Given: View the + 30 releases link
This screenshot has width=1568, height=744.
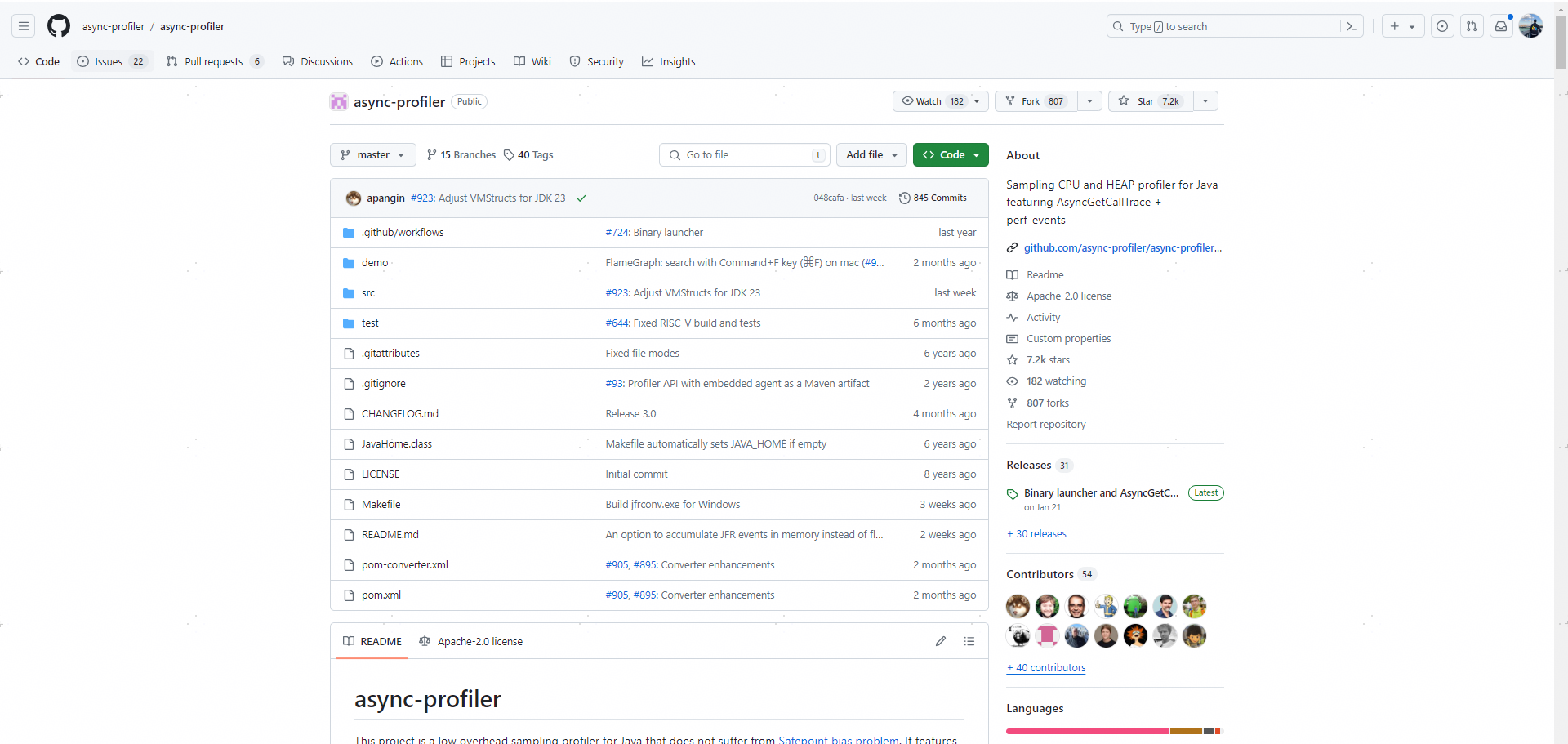Looking at the screenshot, I should pyautogui.click(x=1036, y=534).
